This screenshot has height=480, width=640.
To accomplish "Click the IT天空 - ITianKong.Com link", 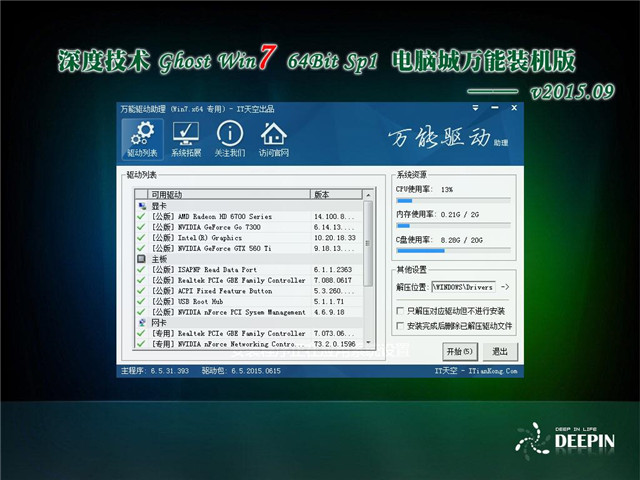I will pyautogui.click(x=476, y=371).
